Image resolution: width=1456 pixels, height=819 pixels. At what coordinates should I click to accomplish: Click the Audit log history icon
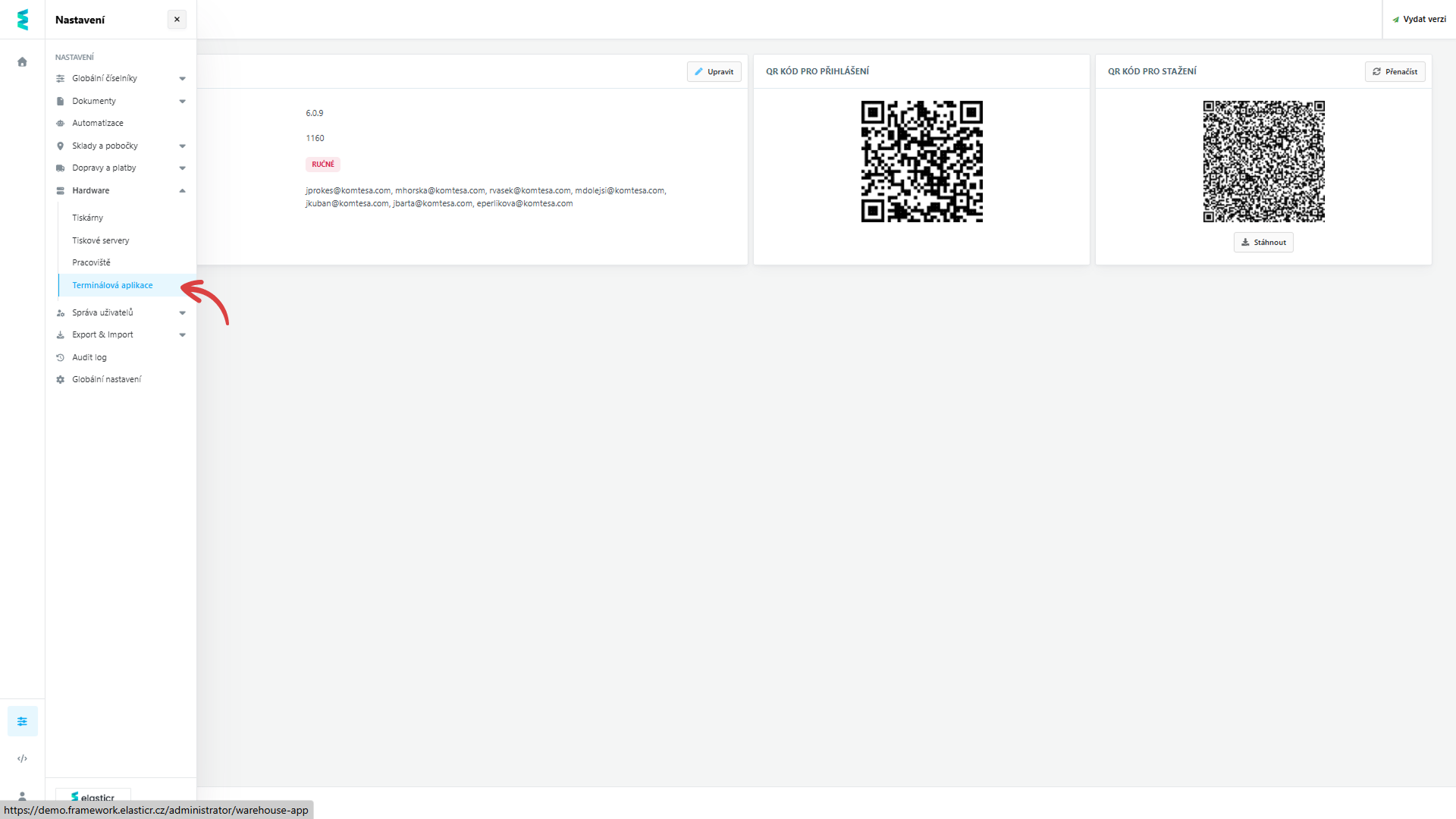pyautogui.click(x=61, y=357)
